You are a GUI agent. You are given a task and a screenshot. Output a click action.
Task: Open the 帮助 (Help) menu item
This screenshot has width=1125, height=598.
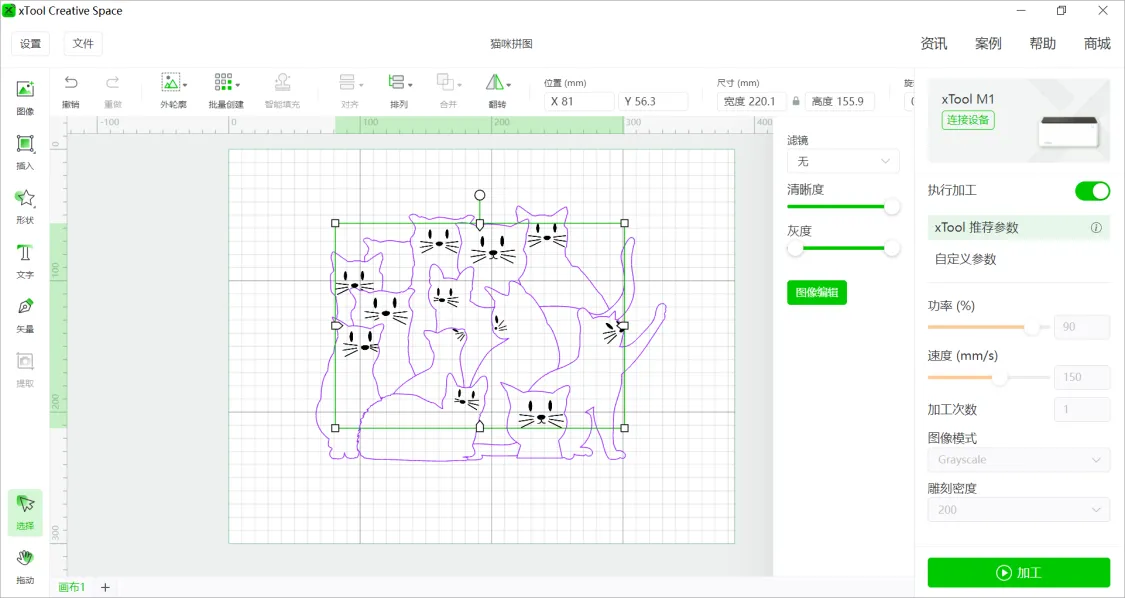coord(1042,44)
